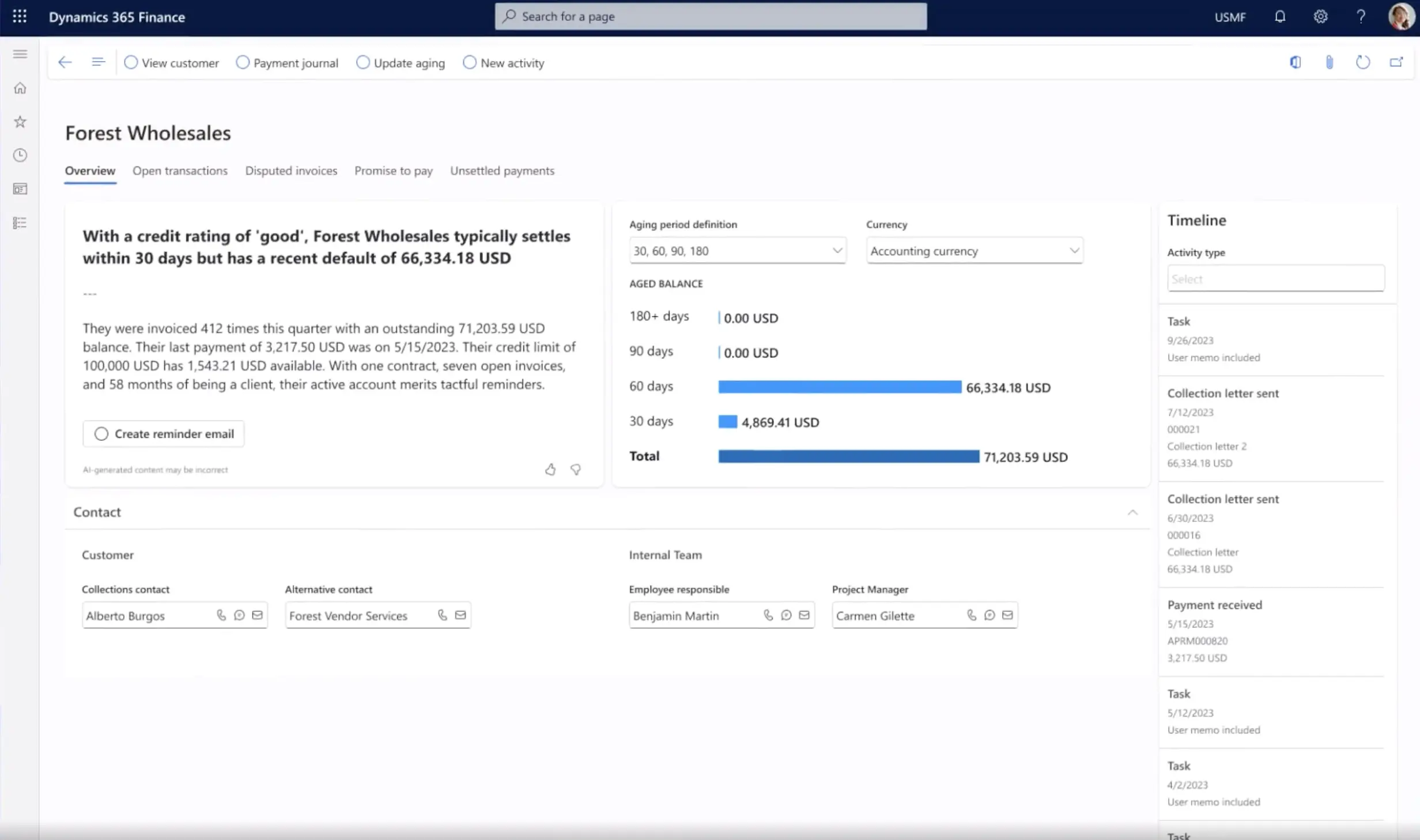1420x840 pixels.
Task: Open Currency dropdown
Action: [x=975, y=251]
